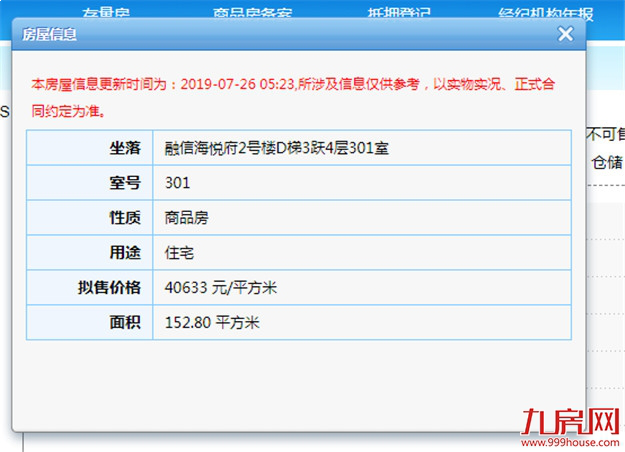Image resolution: width=625 pixels, height=452 pixels.
Task: Close the 房屋信息 dialog
Action: point(565,34)
